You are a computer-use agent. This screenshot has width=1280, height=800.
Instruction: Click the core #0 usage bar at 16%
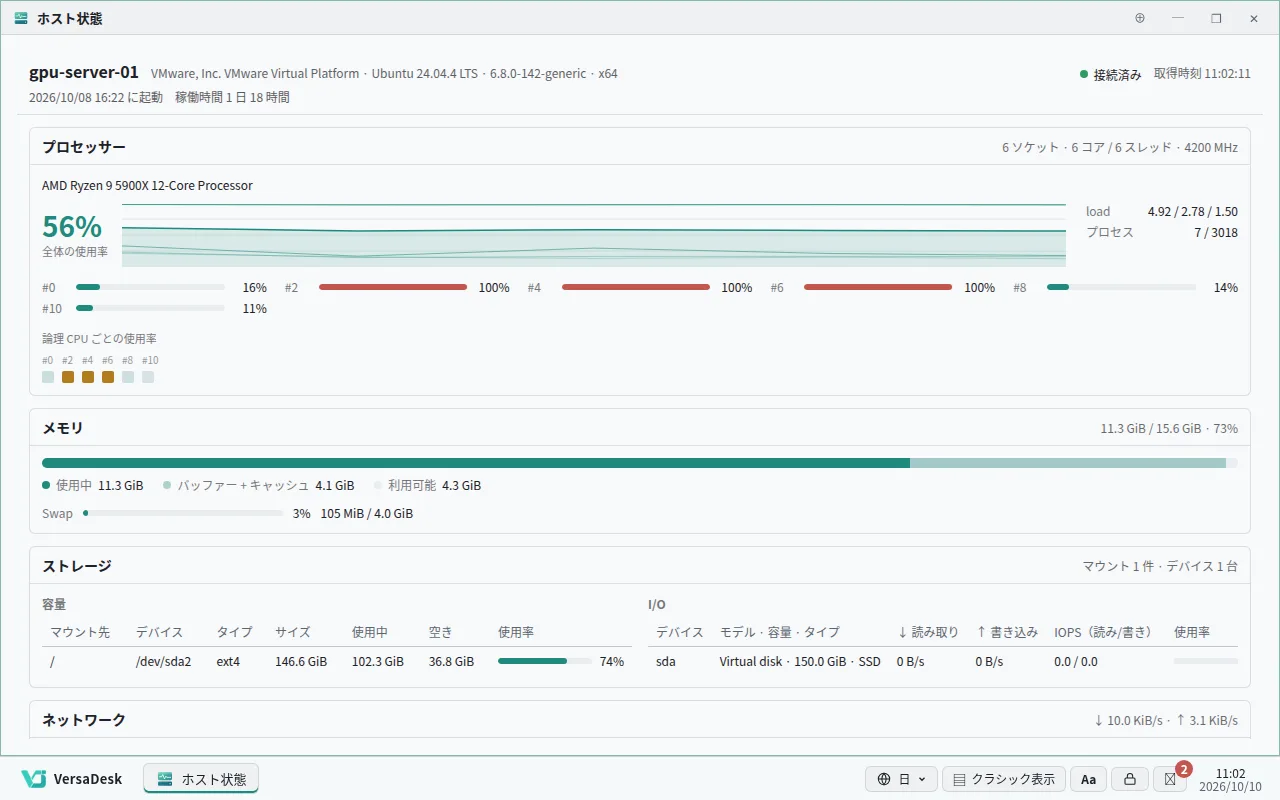pyautogui.click(x=150, y=287)
